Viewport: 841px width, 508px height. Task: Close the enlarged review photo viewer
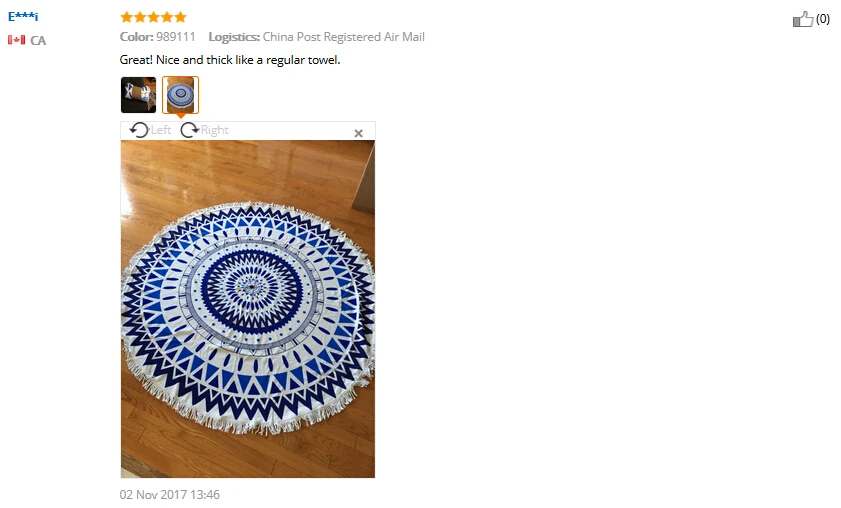point(359,133)
